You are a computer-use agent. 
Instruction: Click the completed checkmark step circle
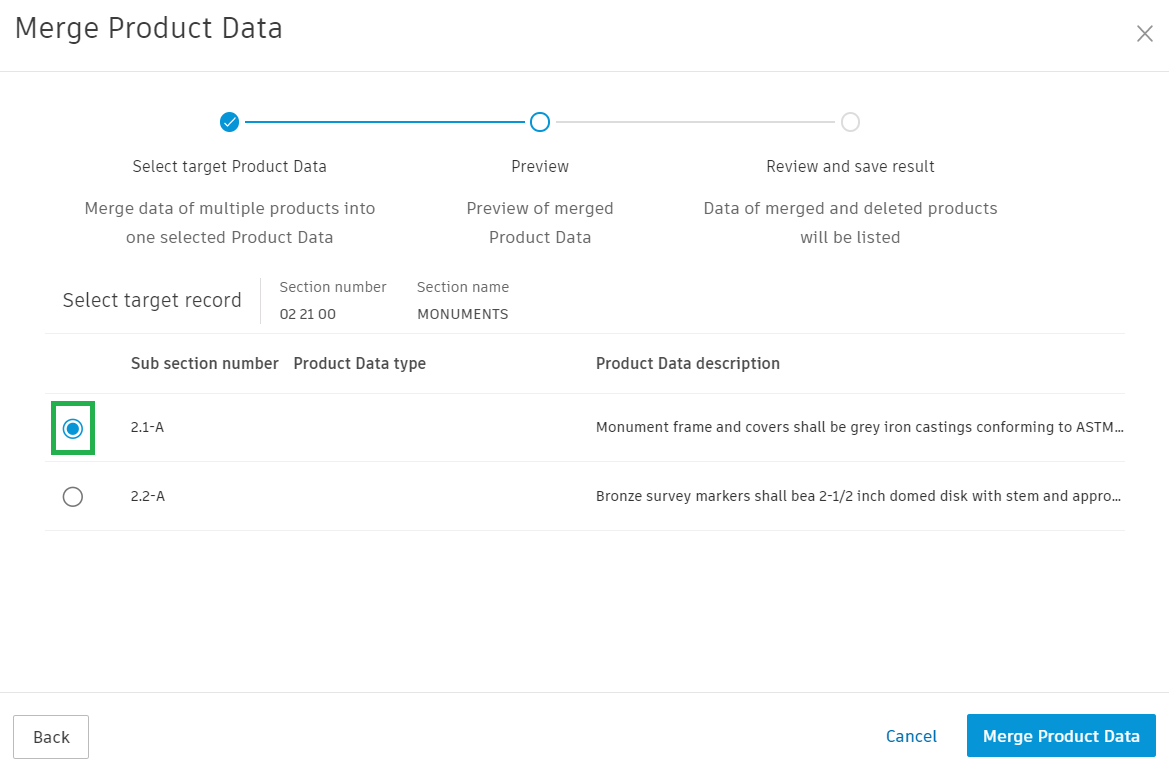(x=230, y=122)
